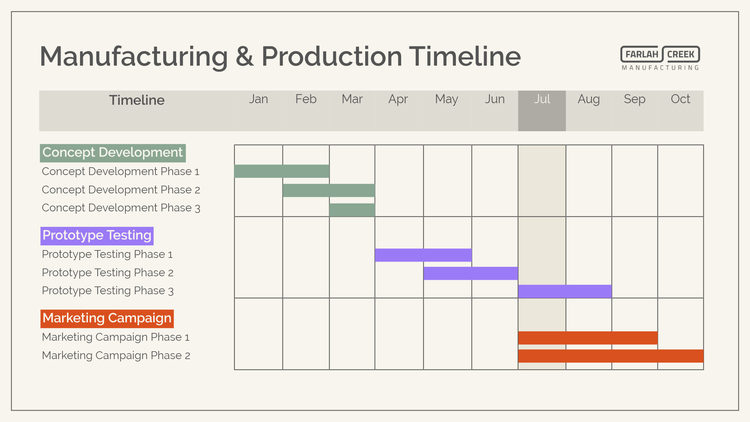This screenshot has width=750, height=422.
Task: Click the Manufacturing & Production Timeline title
Action: [x=280, y=56]
